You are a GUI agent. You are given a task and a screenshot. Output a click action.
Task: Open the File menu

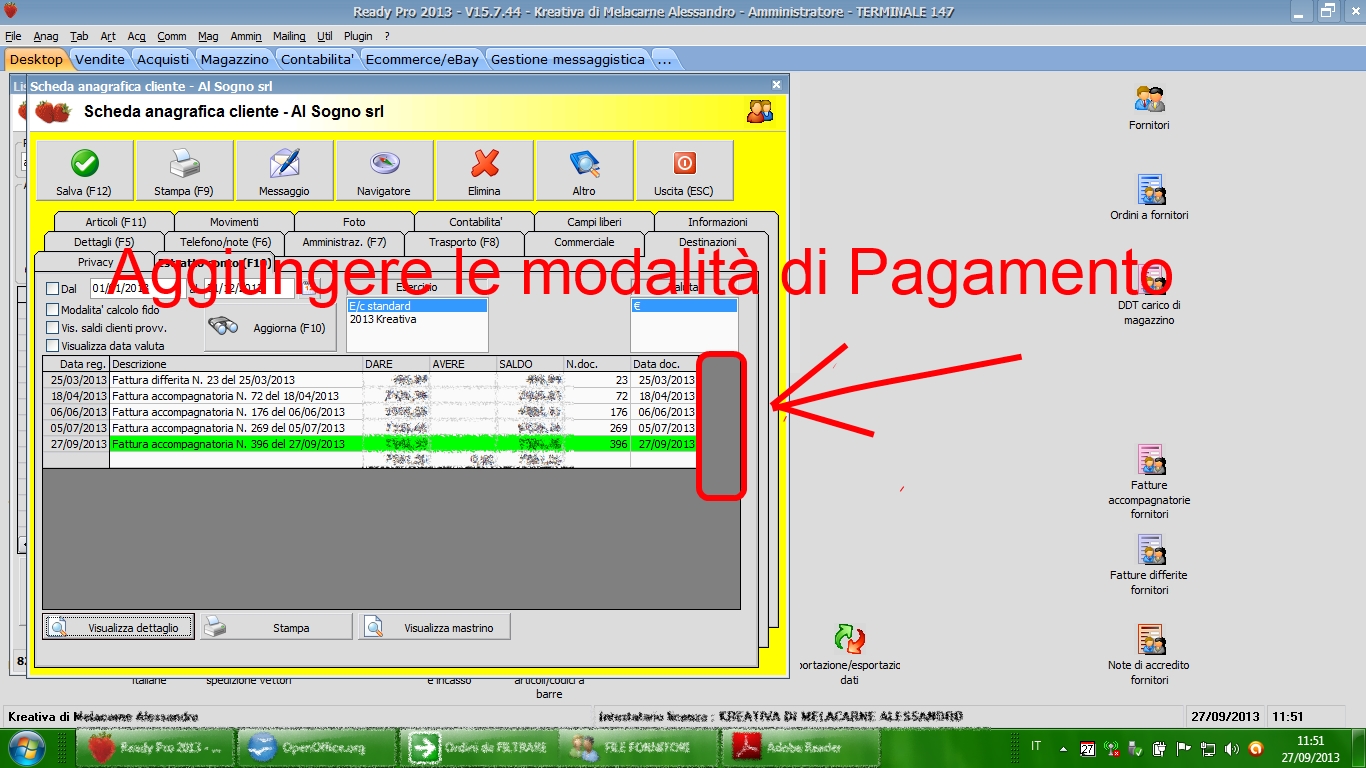(13, 36)
